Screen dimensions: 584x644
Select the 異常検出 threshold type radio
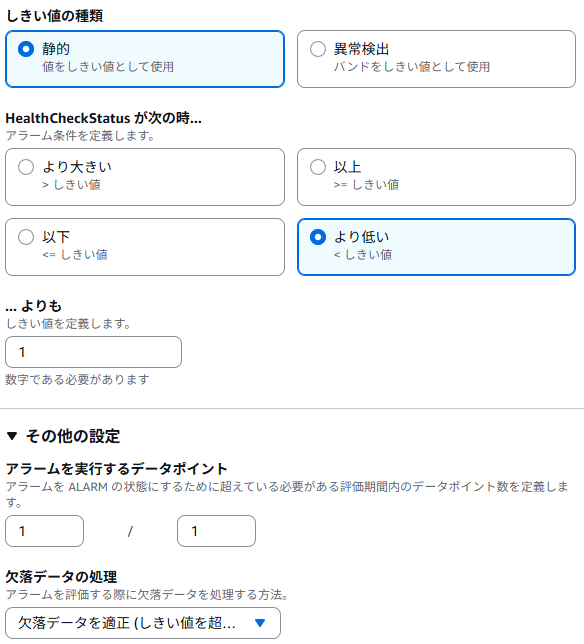318,49
